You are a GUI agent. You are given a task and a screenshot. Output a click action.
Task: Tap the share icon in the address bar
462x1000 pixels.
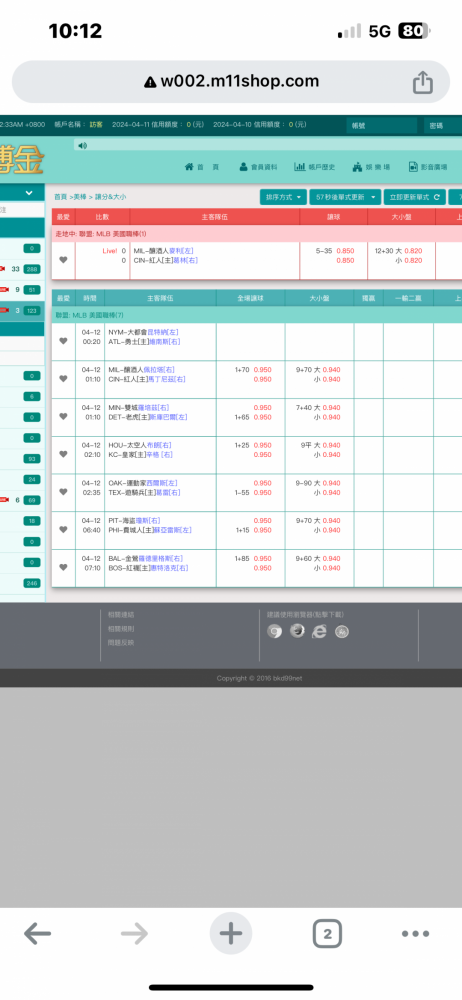point(422,82)
